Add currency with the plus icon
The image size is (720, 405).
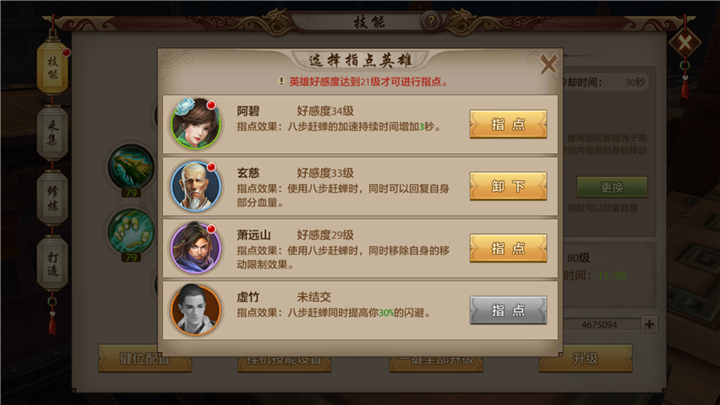point(649,324)
